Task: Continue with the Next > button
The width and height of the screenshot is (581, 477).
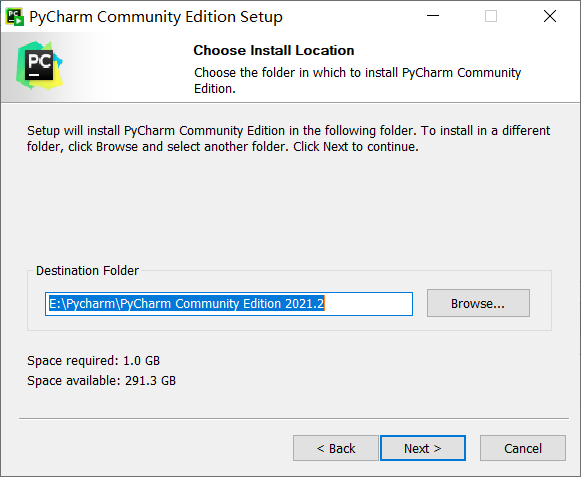Action: click(423, 448)
